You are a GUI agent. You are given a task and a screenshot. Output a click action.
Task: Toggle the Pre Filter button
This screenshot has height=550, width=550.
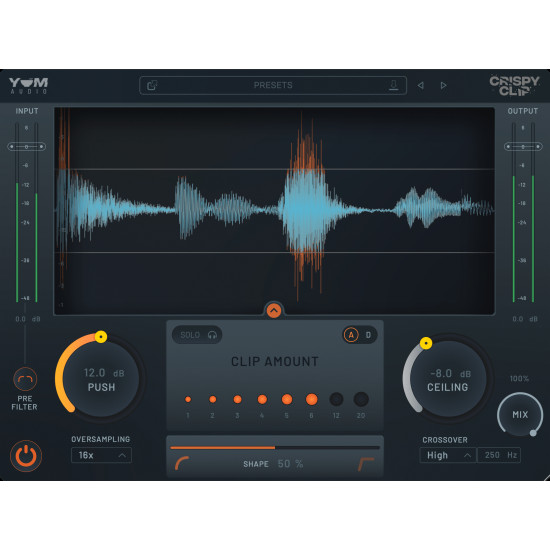click(x=25, y=379)
